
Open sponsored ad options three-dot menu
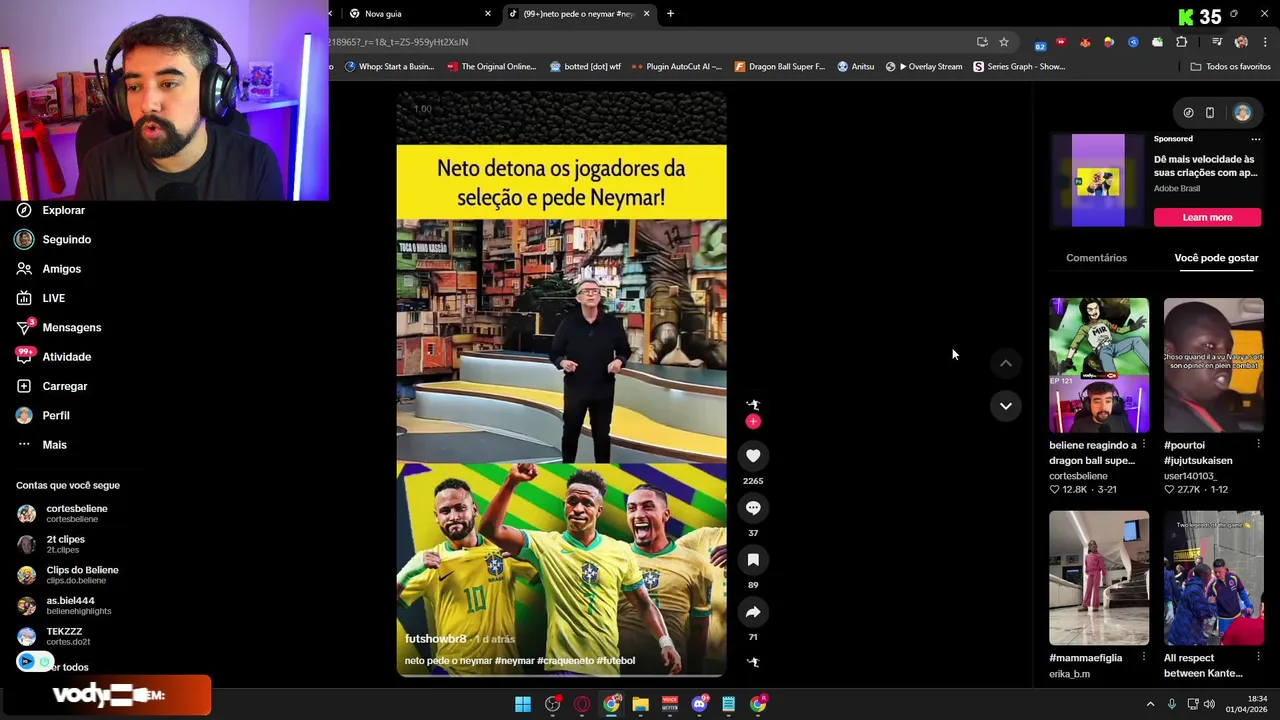(1256, 139)
